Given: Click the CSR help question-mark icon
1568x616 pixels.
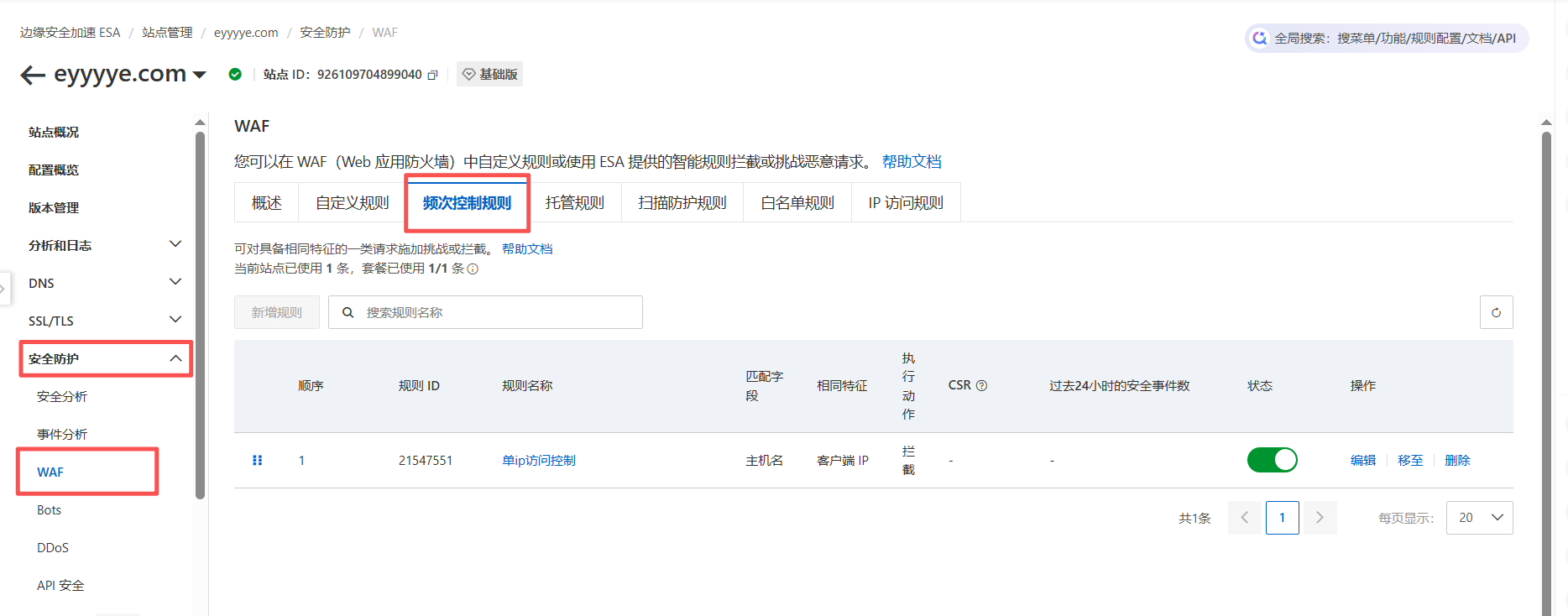Looking at the screenshot, I should tap(981, 385).
